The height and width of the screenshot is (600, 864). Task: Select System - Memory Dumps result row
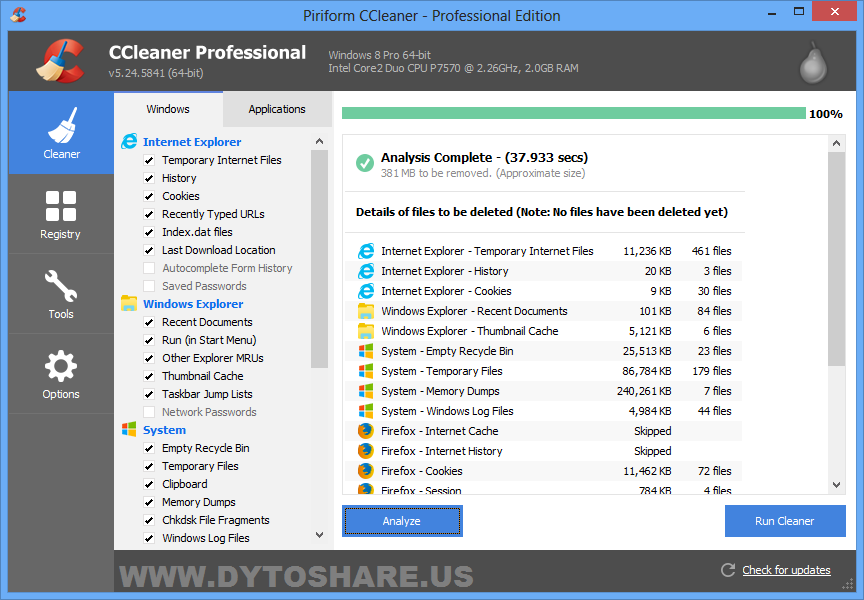pos(544,391)
